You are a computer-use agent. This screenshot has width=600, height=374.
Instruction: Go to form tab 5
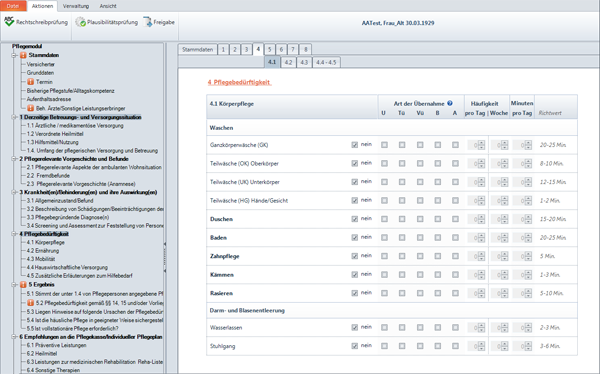(x=269, y=49)
